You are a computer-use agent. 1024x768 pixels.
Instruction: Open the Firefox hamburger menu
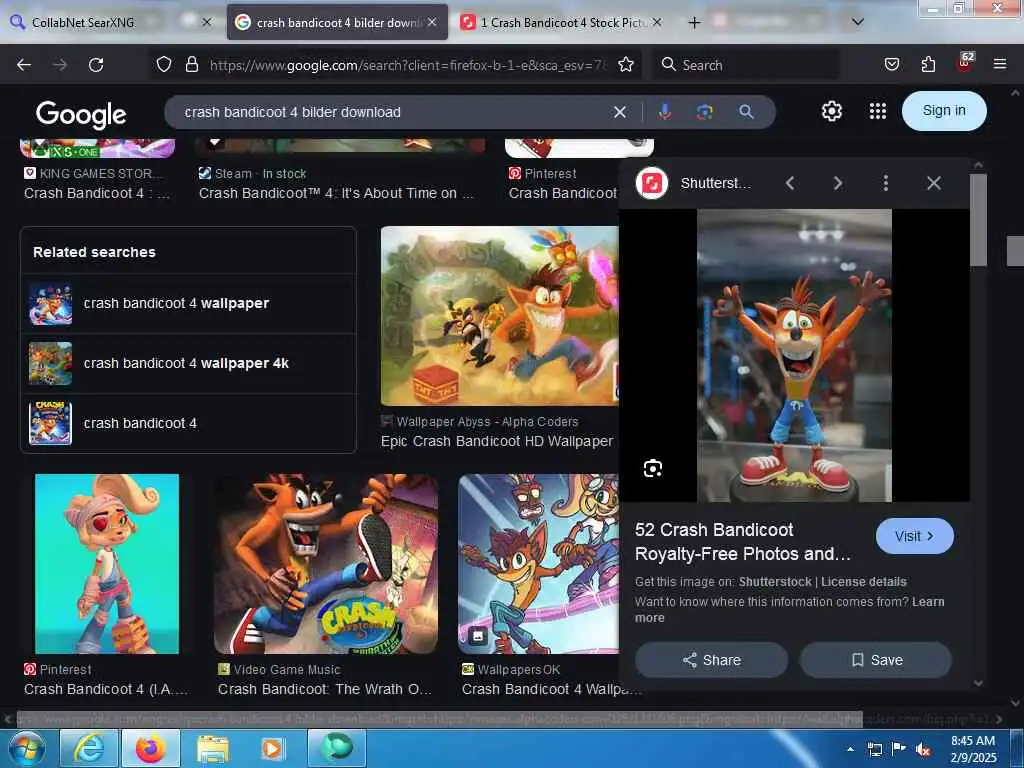[x=999, y=64]
